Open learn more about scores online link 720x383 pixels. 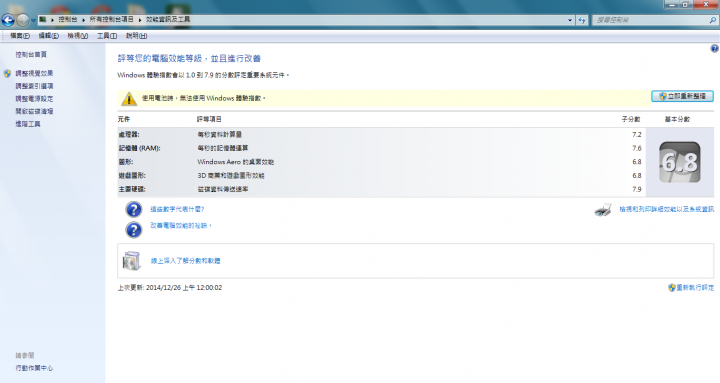coord(186,260)
